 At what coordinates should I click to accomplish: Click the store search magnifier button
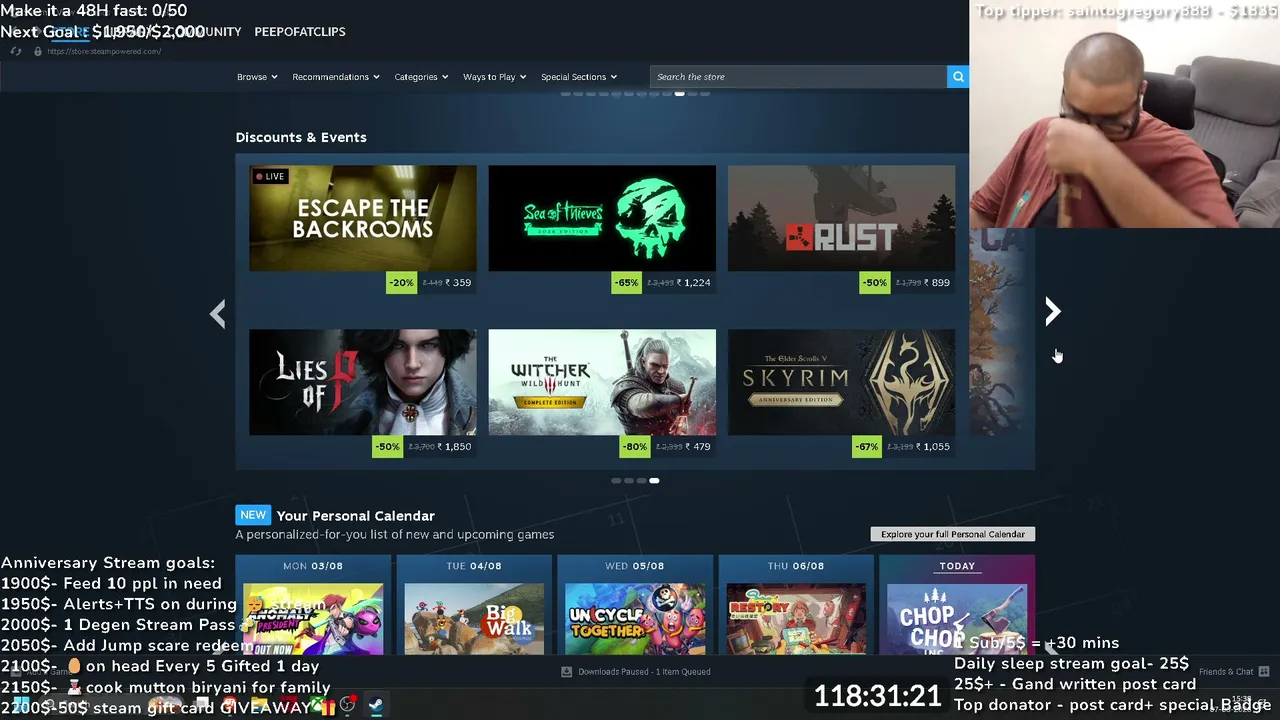tap(958, 77)
